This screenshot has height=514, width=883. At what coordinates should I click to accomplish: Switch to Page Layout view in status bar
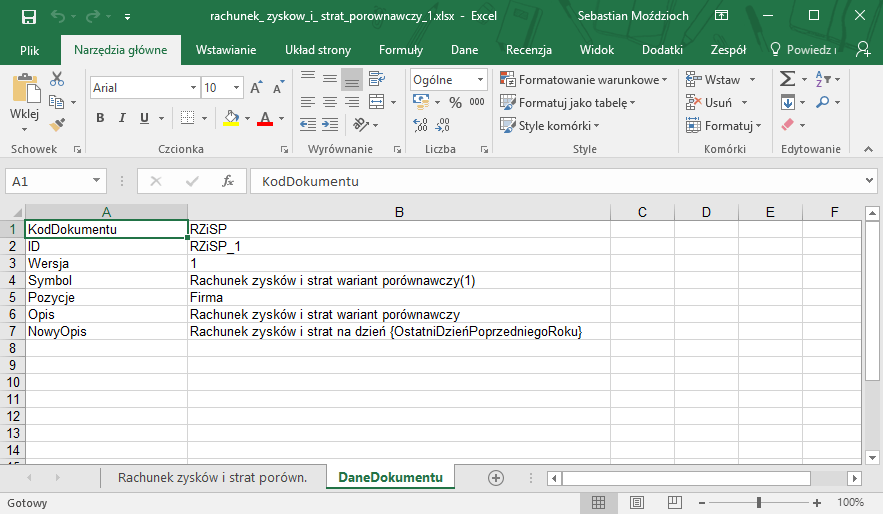(634, 502)
